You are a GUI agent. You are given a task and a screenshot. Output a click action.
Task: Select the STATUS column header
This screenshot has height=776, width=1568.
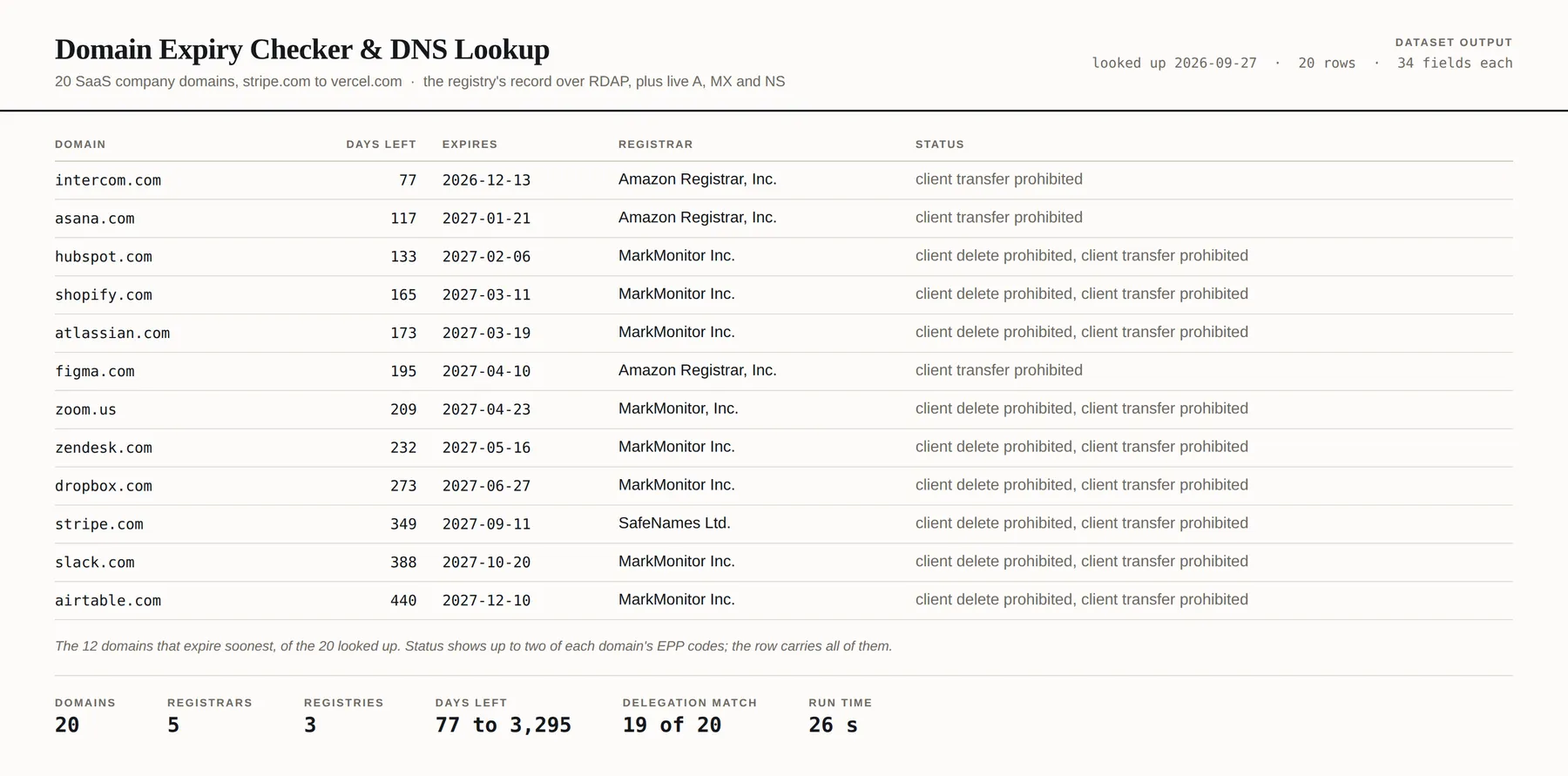[940, 145]
